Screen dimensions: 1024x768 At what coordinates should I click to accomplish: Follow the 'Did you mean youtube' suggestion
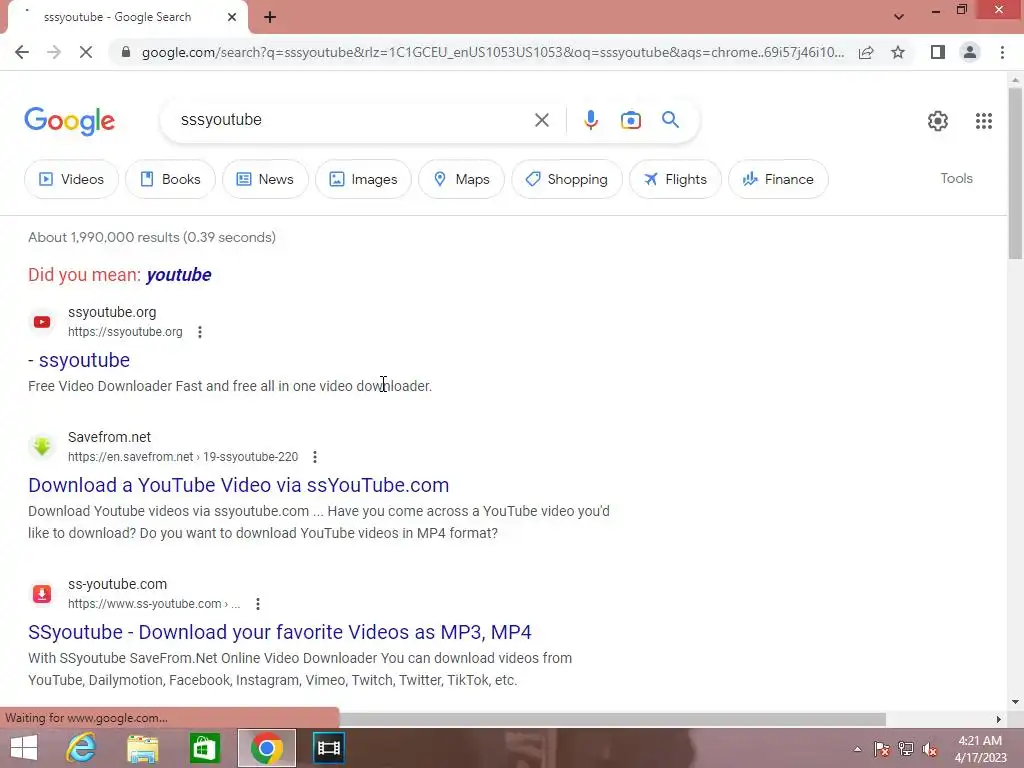pyautogui.click(x=178, y=275)
